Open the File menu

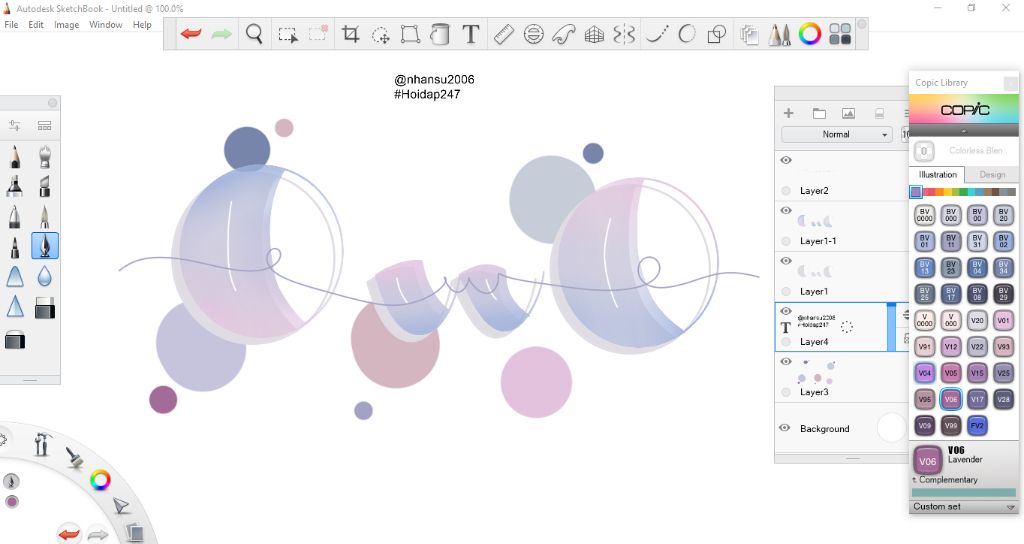[x=11, y=25]
